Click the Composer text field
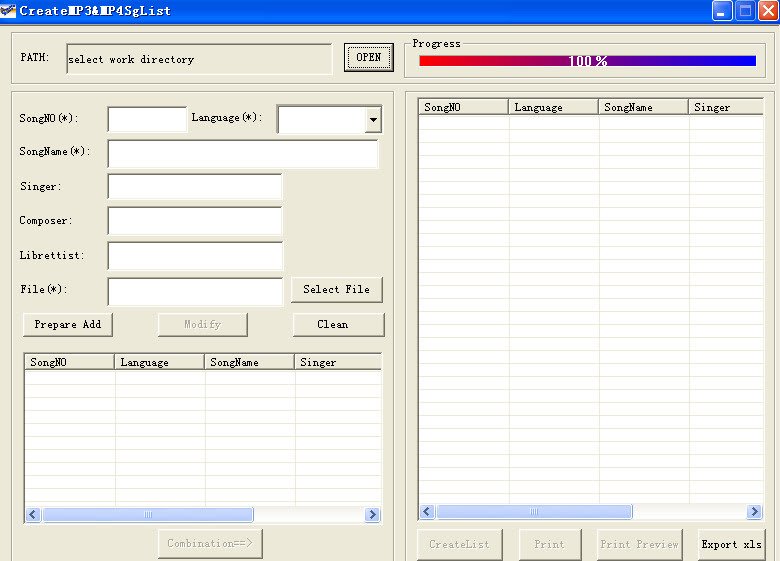This screenshot has width=780, height=561. [x=195, y=221]
